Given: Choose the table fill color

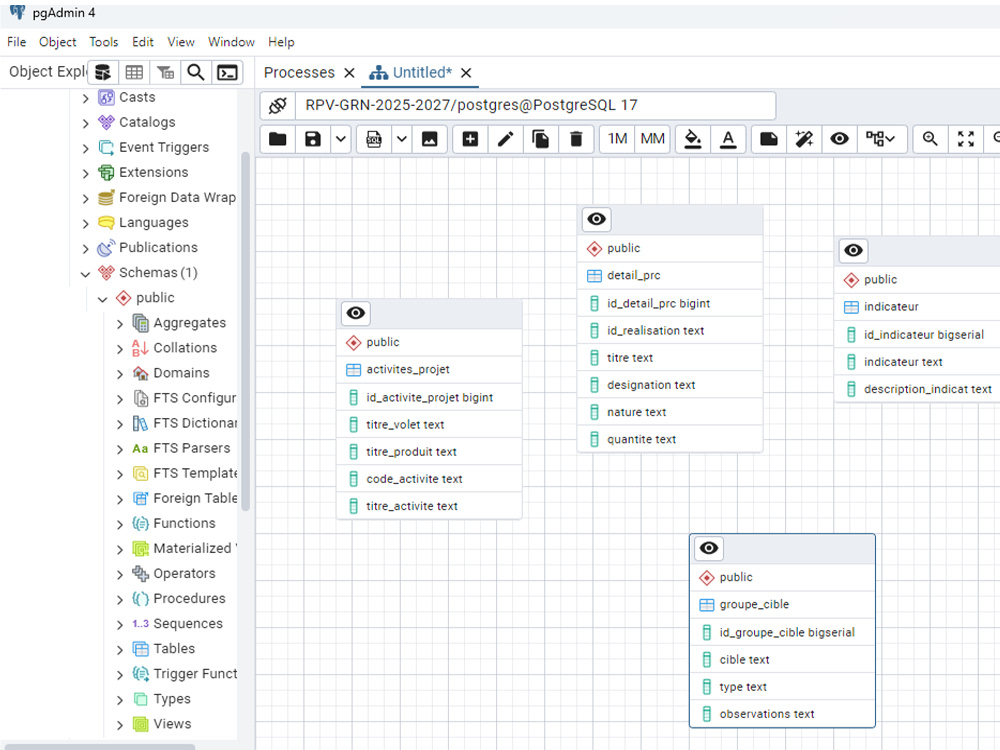Looking at the screenshot, I should pyautogui.click(x=693, y=139).
